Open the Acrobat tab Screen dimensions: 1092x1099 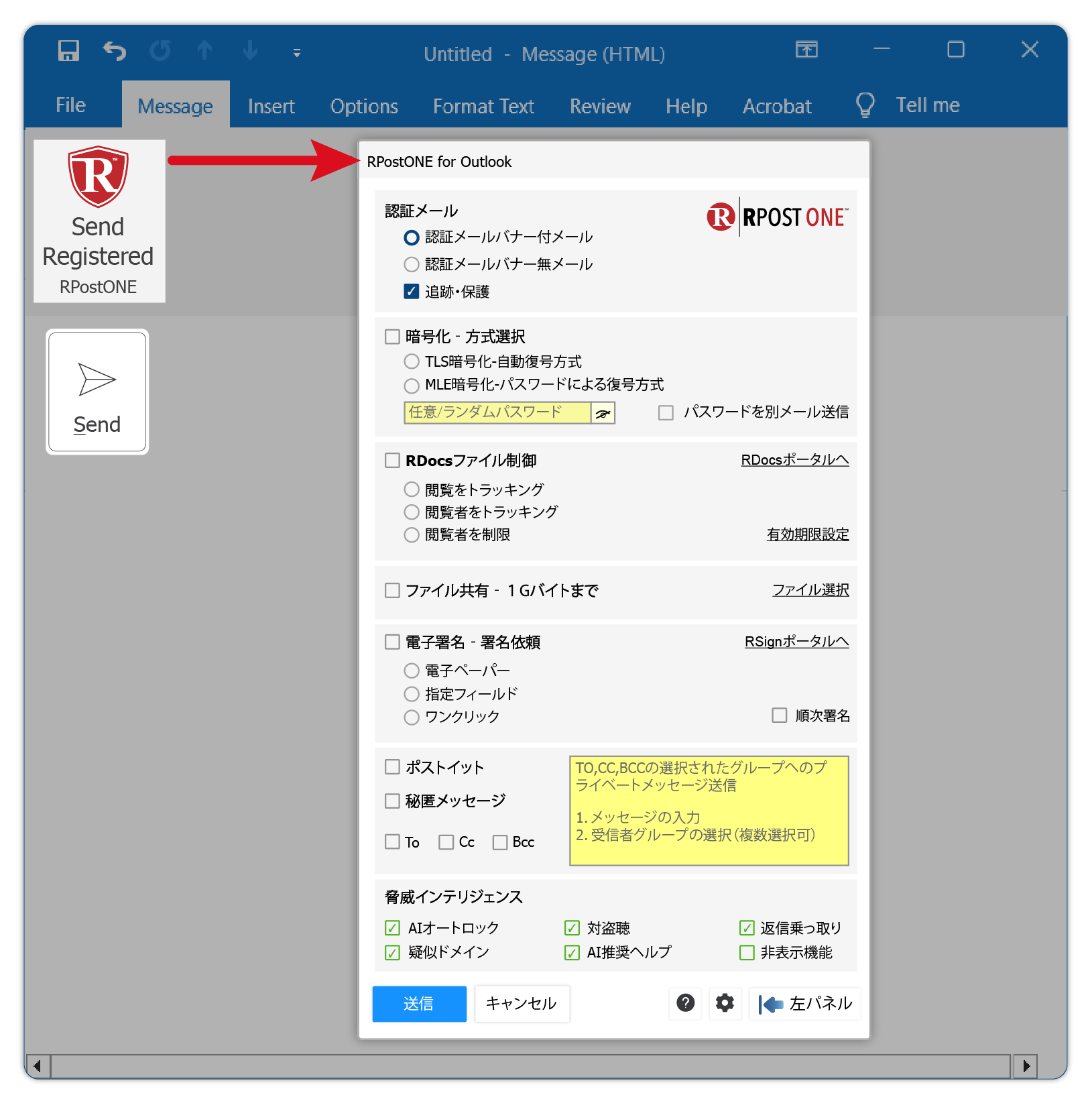click(777, 106)
